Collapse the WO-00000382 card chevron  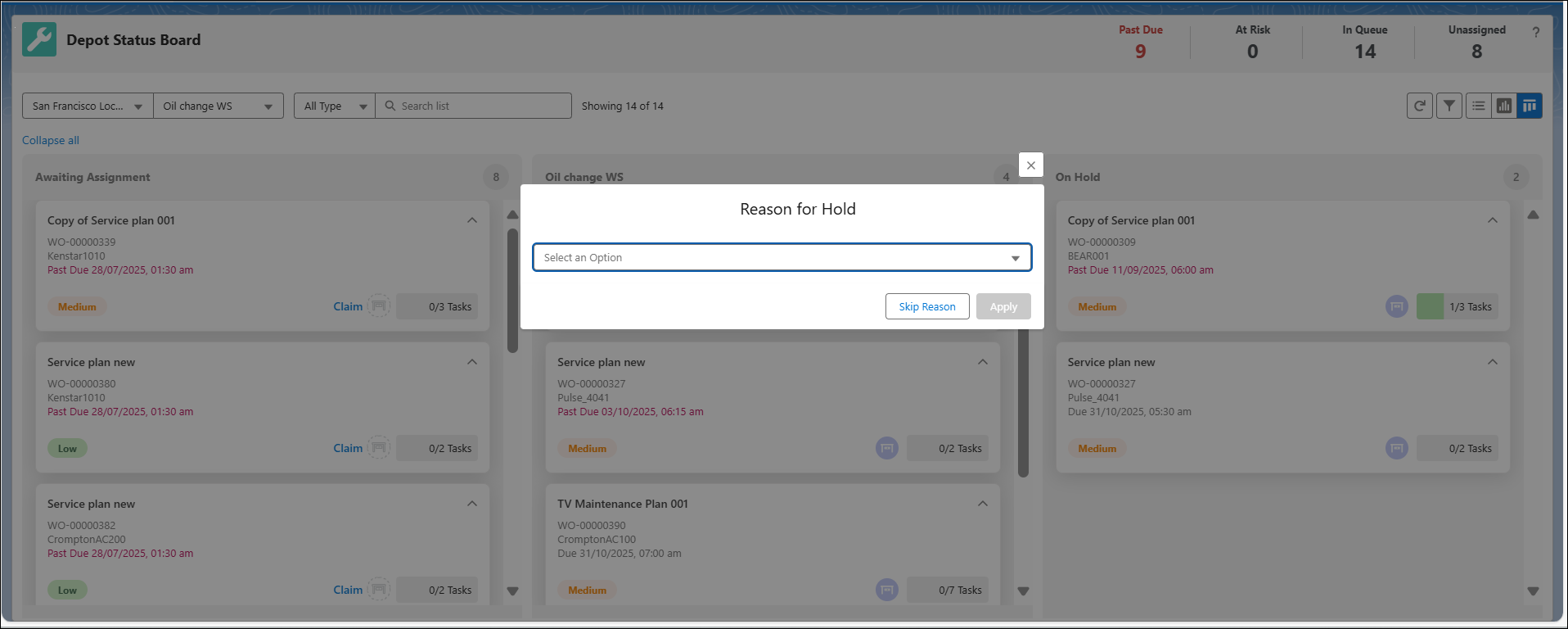[x=472, y=504]
